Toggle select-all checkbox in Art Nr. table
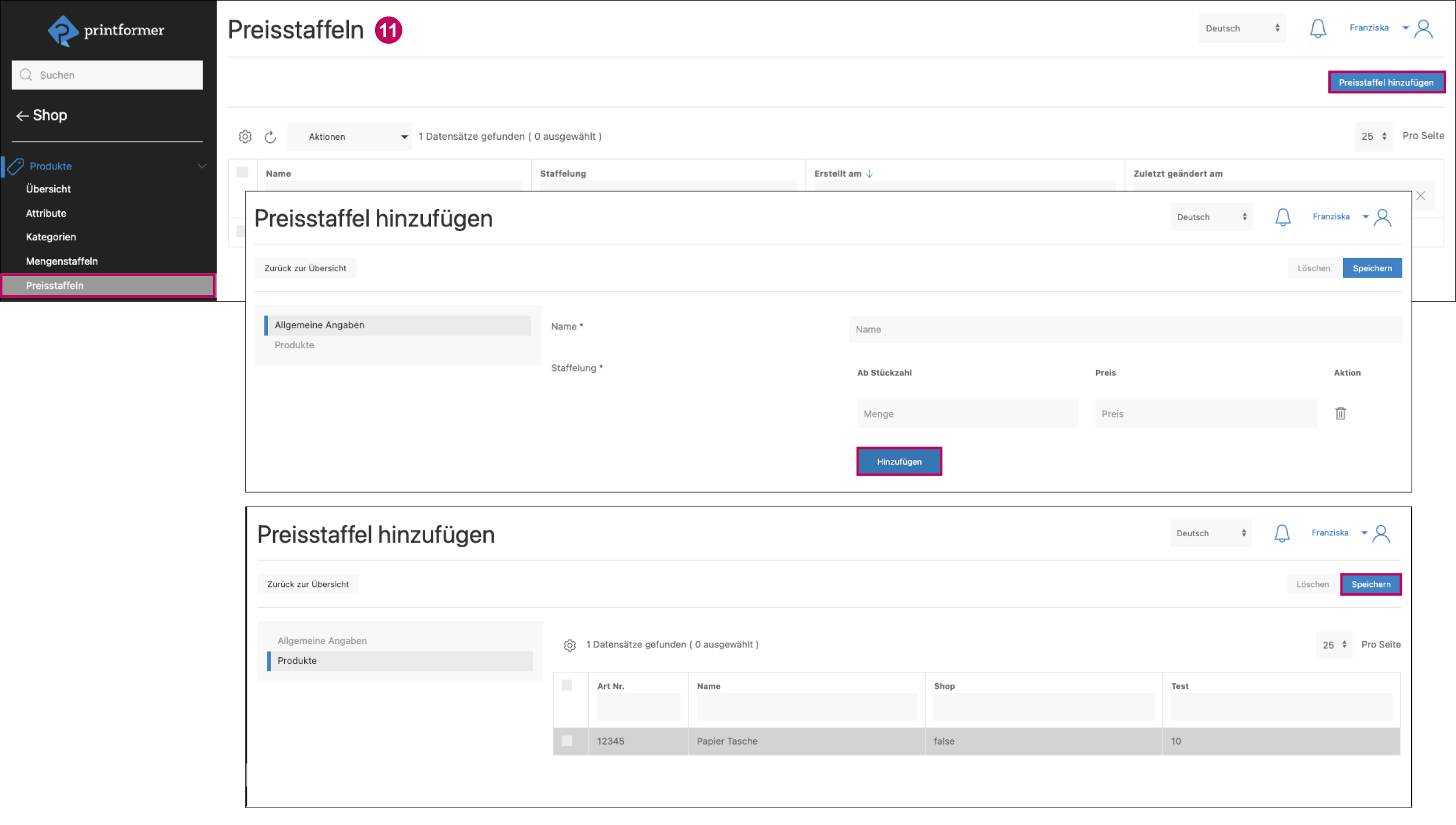Viewport: 1456px width, 825px height. click(x=567, y=685)
